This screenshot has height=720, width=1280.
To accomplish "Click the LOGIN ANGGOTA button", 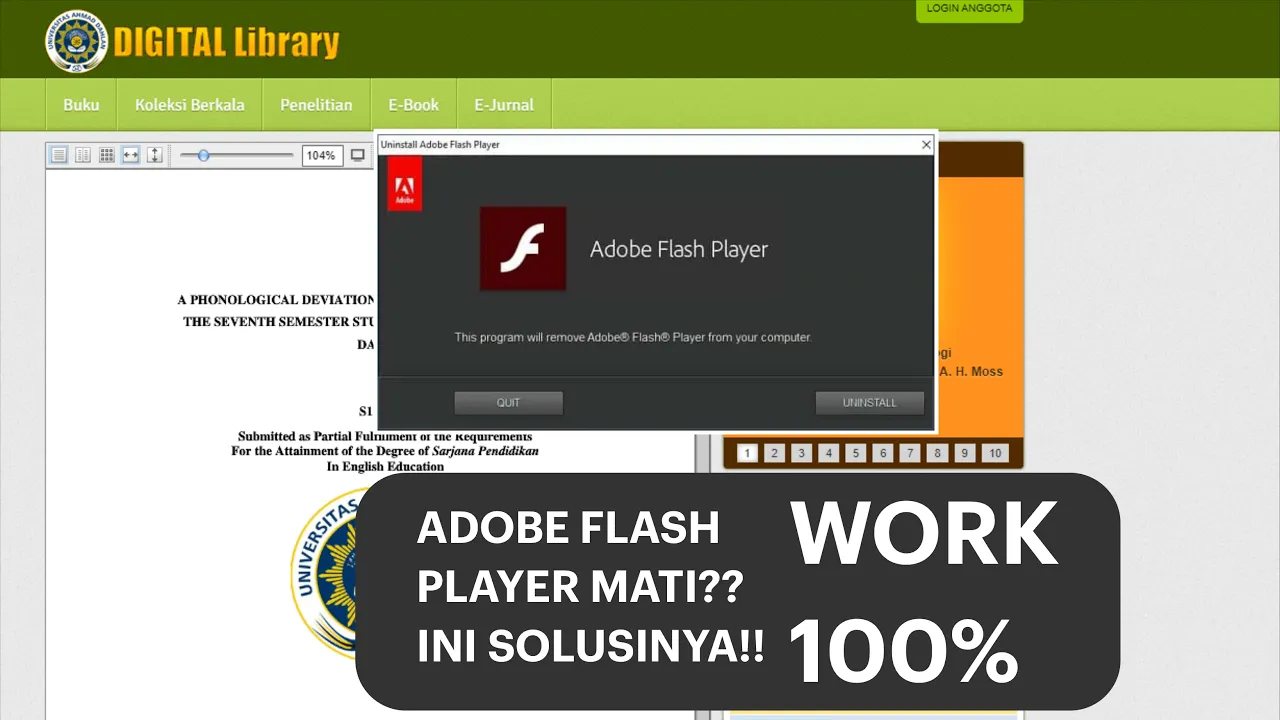I will coord(969,9).
